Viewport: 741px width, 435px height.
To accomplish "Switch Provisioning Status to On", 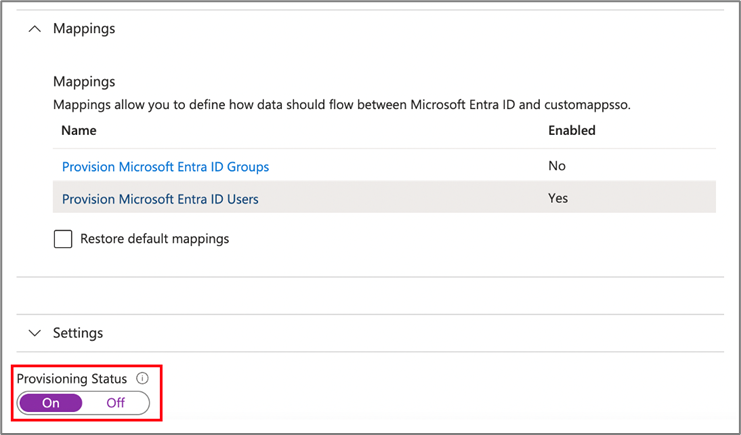I will tap(51, 403).
